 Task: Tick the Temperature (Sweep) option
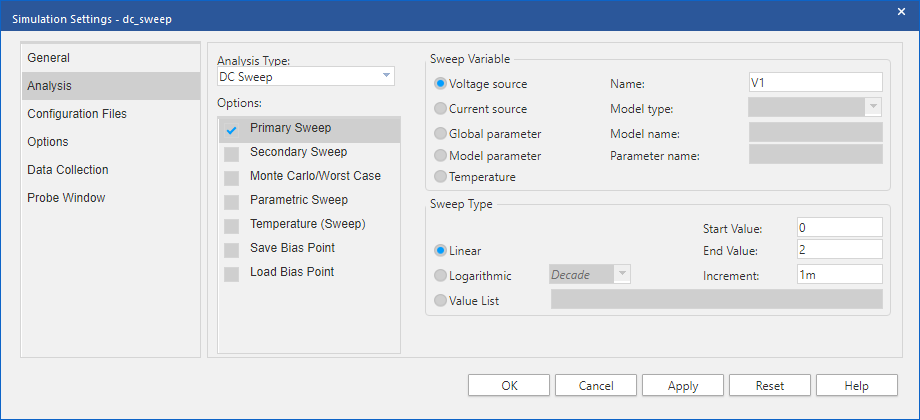click(x=231, y=226)
